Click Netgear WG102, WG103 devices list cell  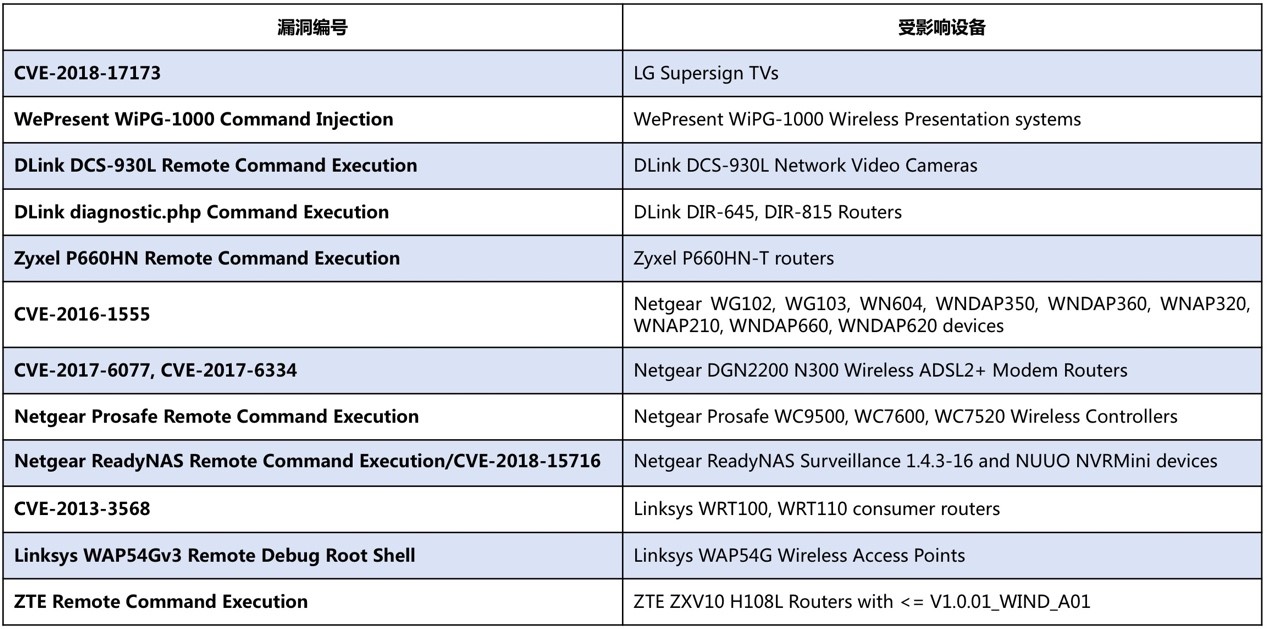(x=942, y=314)
